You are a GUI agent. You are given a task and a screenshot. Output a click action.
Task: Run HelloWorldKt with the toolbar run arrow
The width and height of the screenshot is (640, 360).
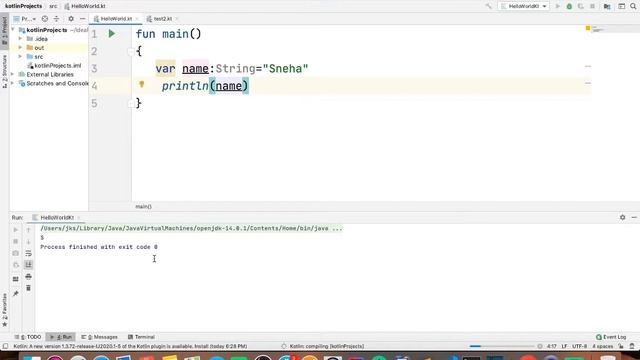(x=558, y=6)
